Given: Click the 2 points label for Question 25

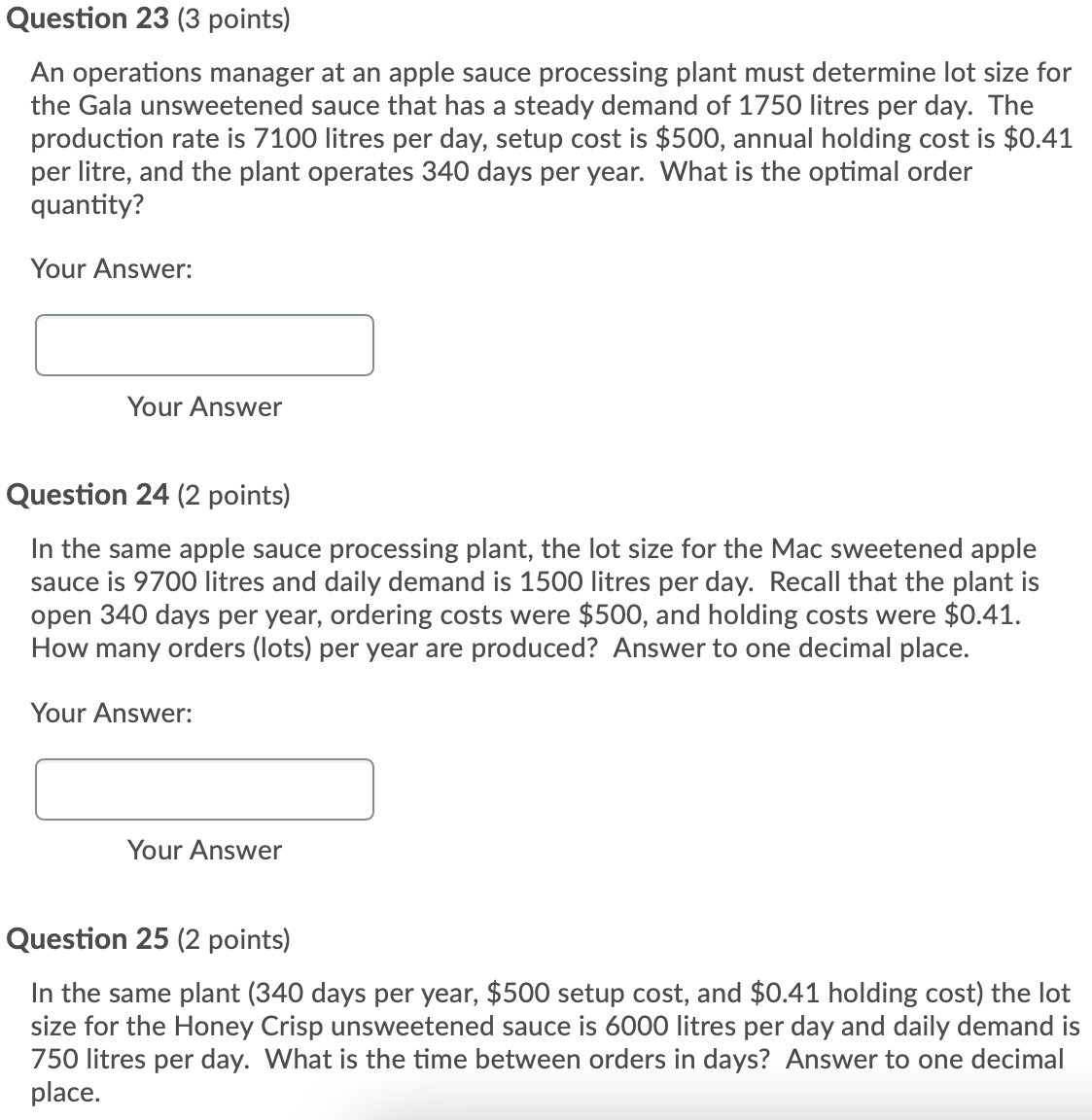Looking at the screenshot, I should click(234, 939).
